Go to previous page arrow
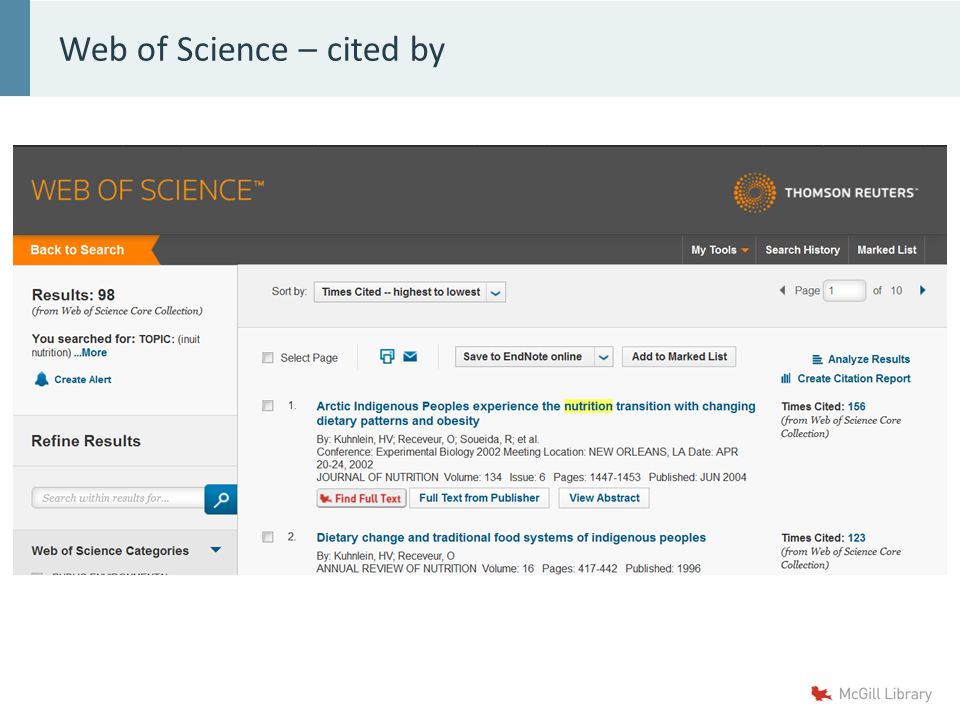This screenshot has height=720, width=960. pyautogui.click(x=782, y=290)
